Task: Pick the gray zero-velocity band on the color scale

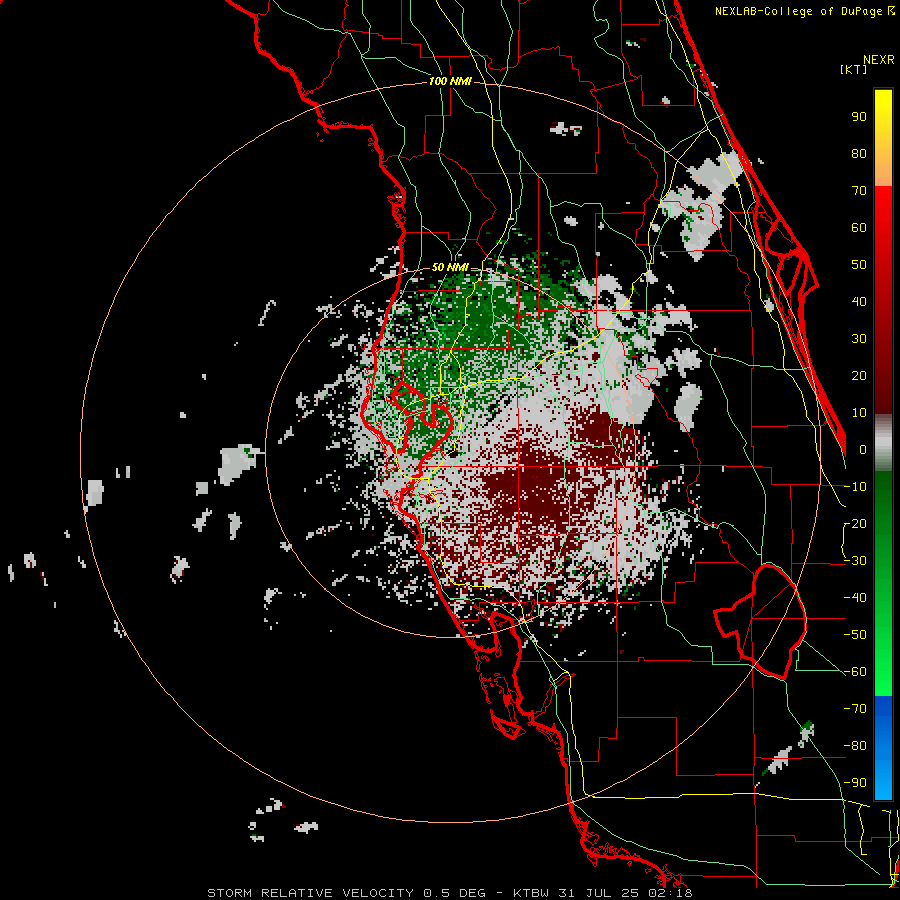Action: (x=883, y=443)
